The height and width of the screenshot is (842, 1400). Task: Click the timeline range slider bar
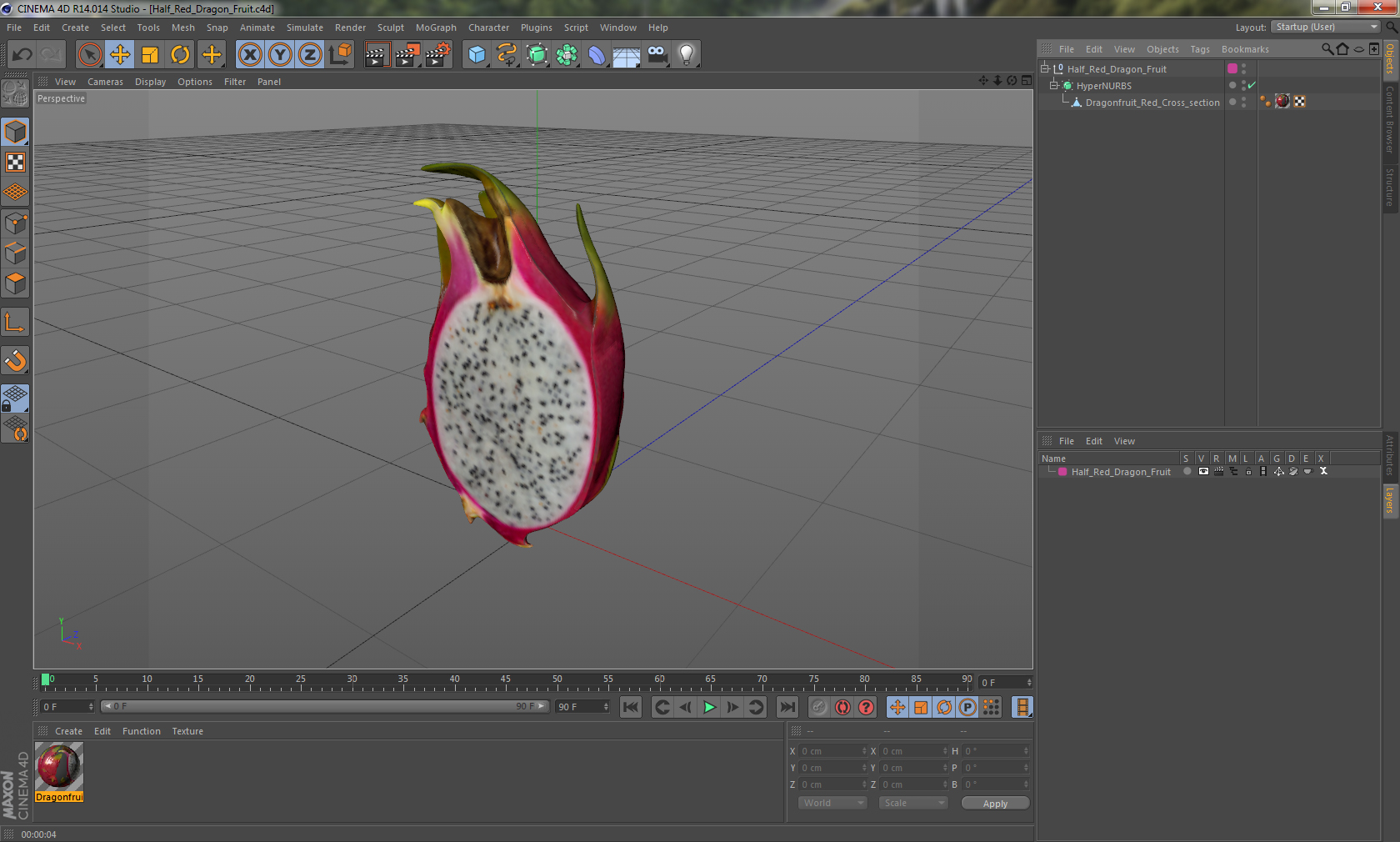coord(324,706)
